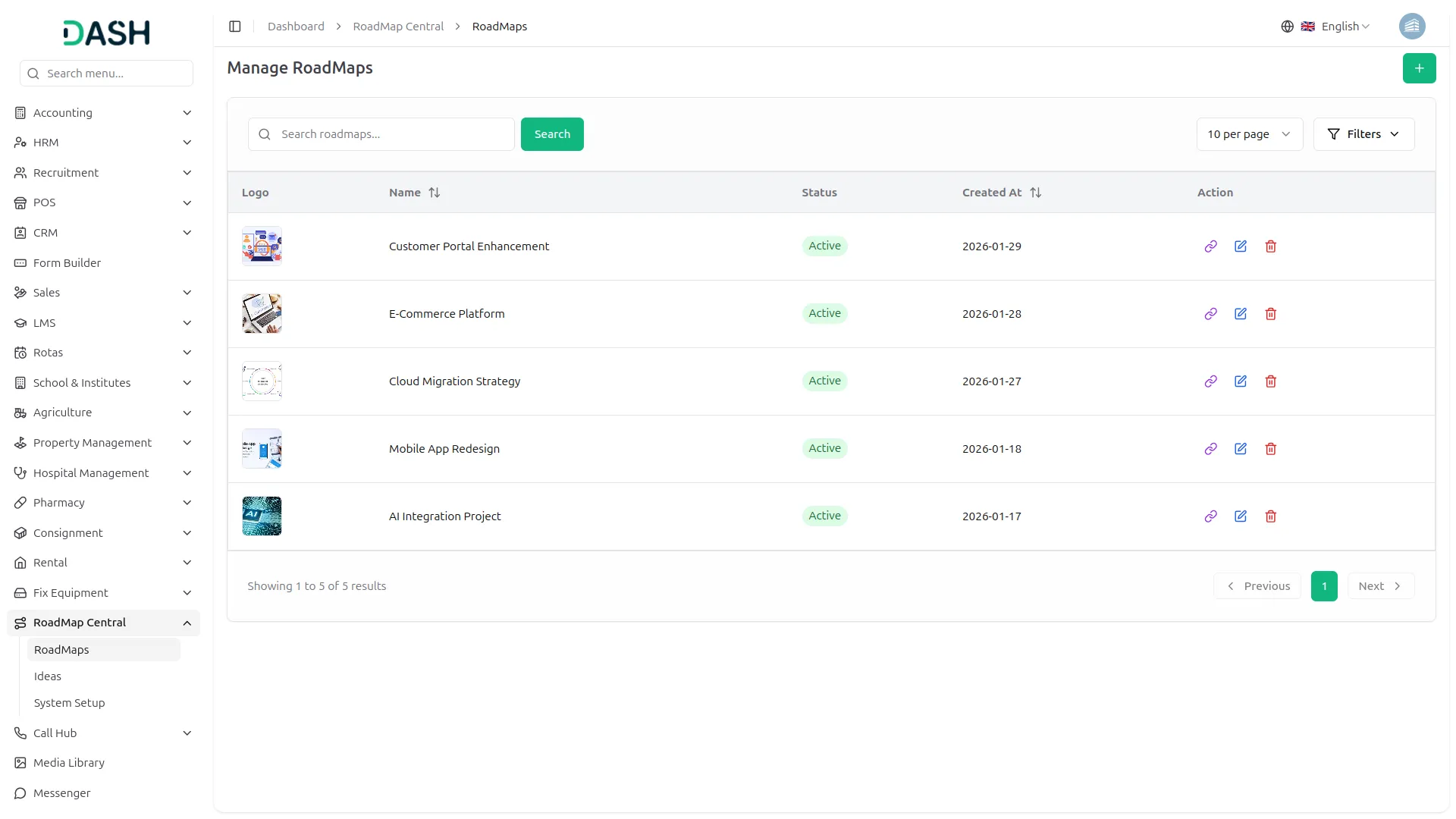This screenshot has width=1456, height=819.
Task: Click the Mobile App Redesign logo thumbnail
Action: pyautogui.click(x=262, y=448)
